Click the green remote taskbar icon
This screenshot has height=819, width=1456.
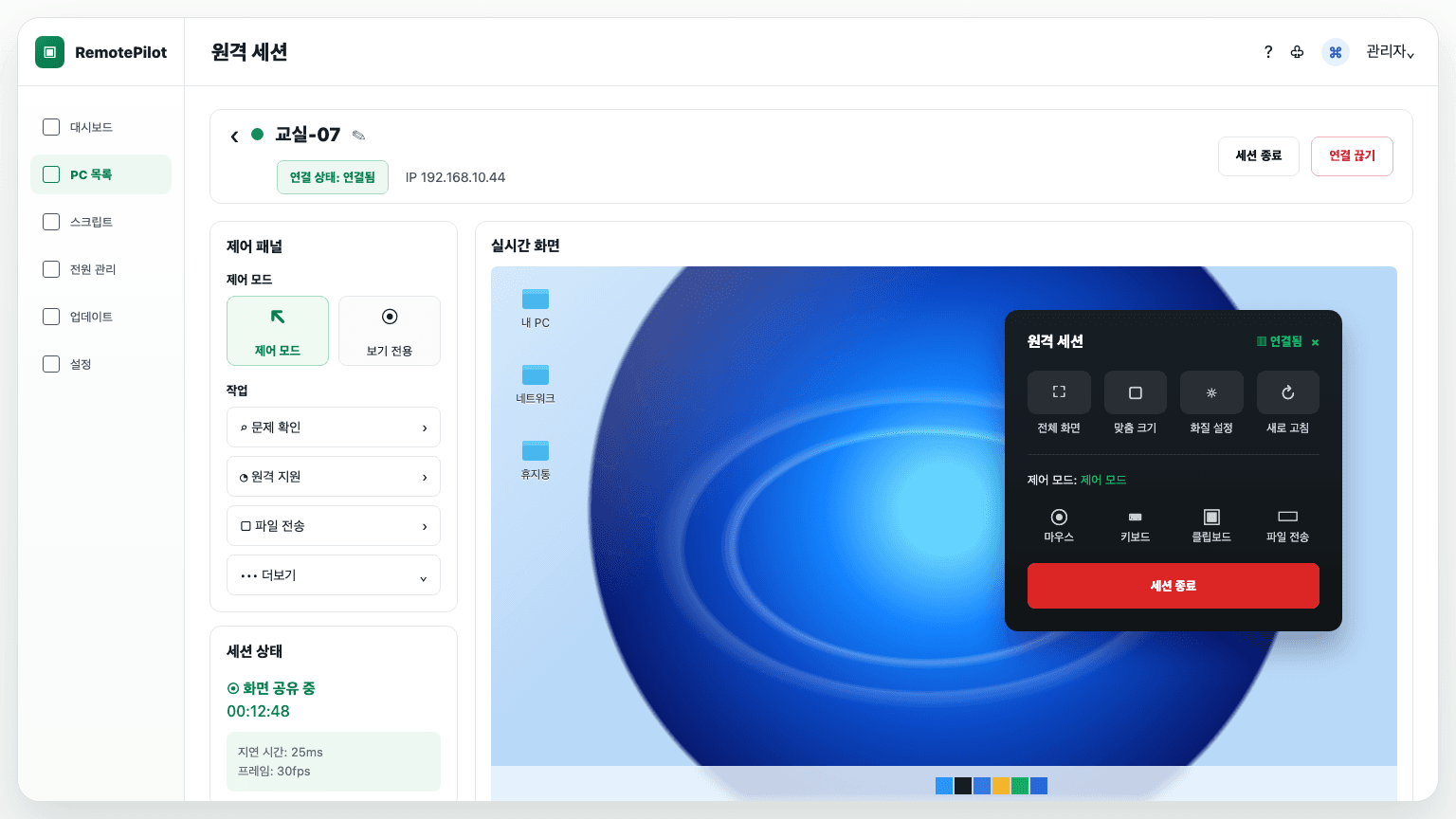click(x=1020, y=786)
